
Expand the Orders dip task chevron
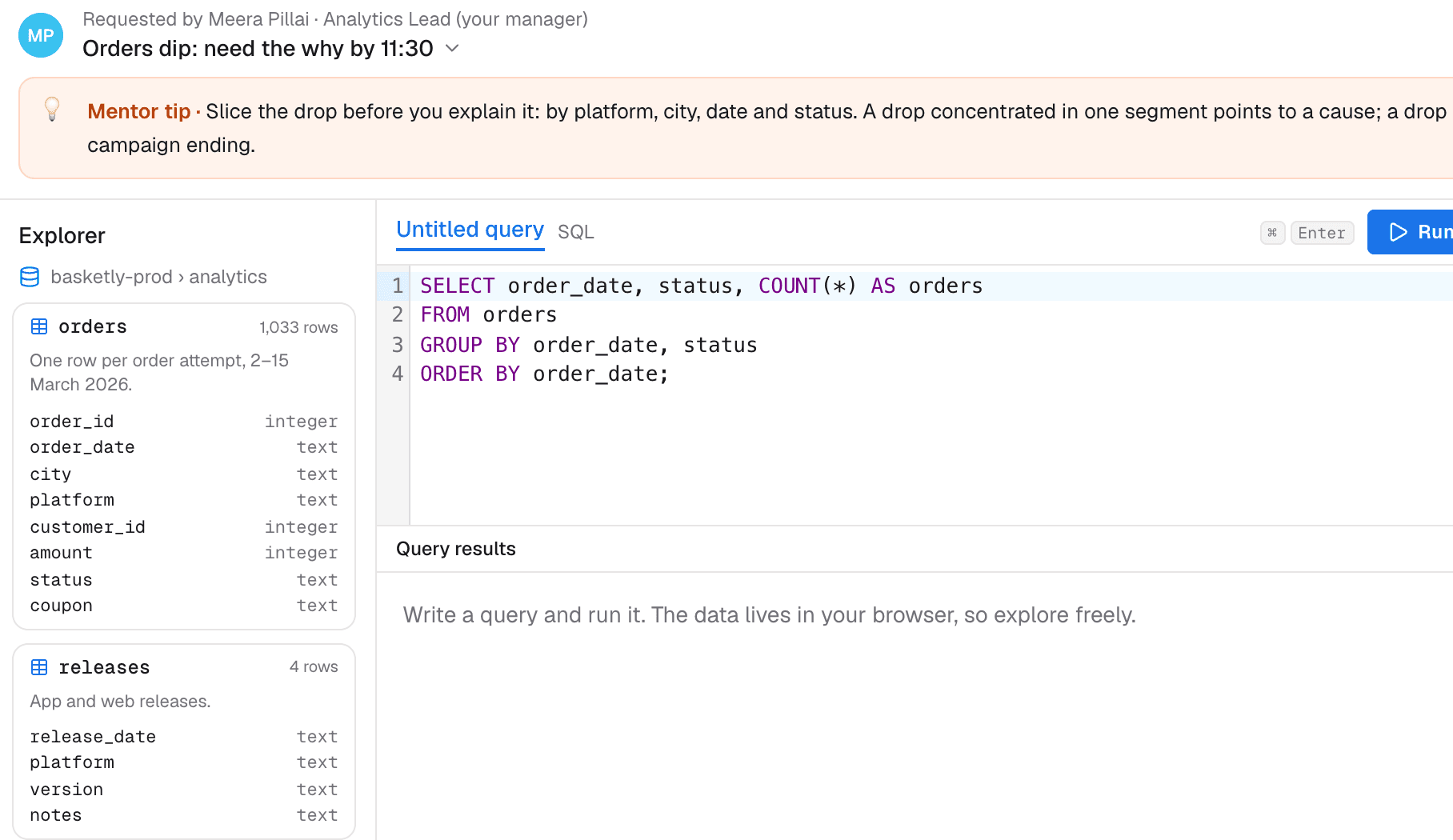(x=452, y=48)
